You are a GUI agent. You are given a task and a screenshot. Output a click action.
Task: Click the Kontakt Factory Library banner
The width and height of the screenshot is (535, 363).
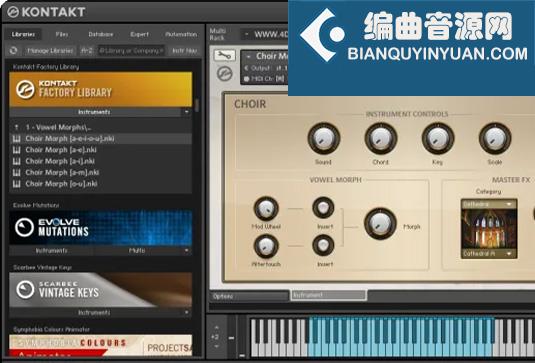101,89
